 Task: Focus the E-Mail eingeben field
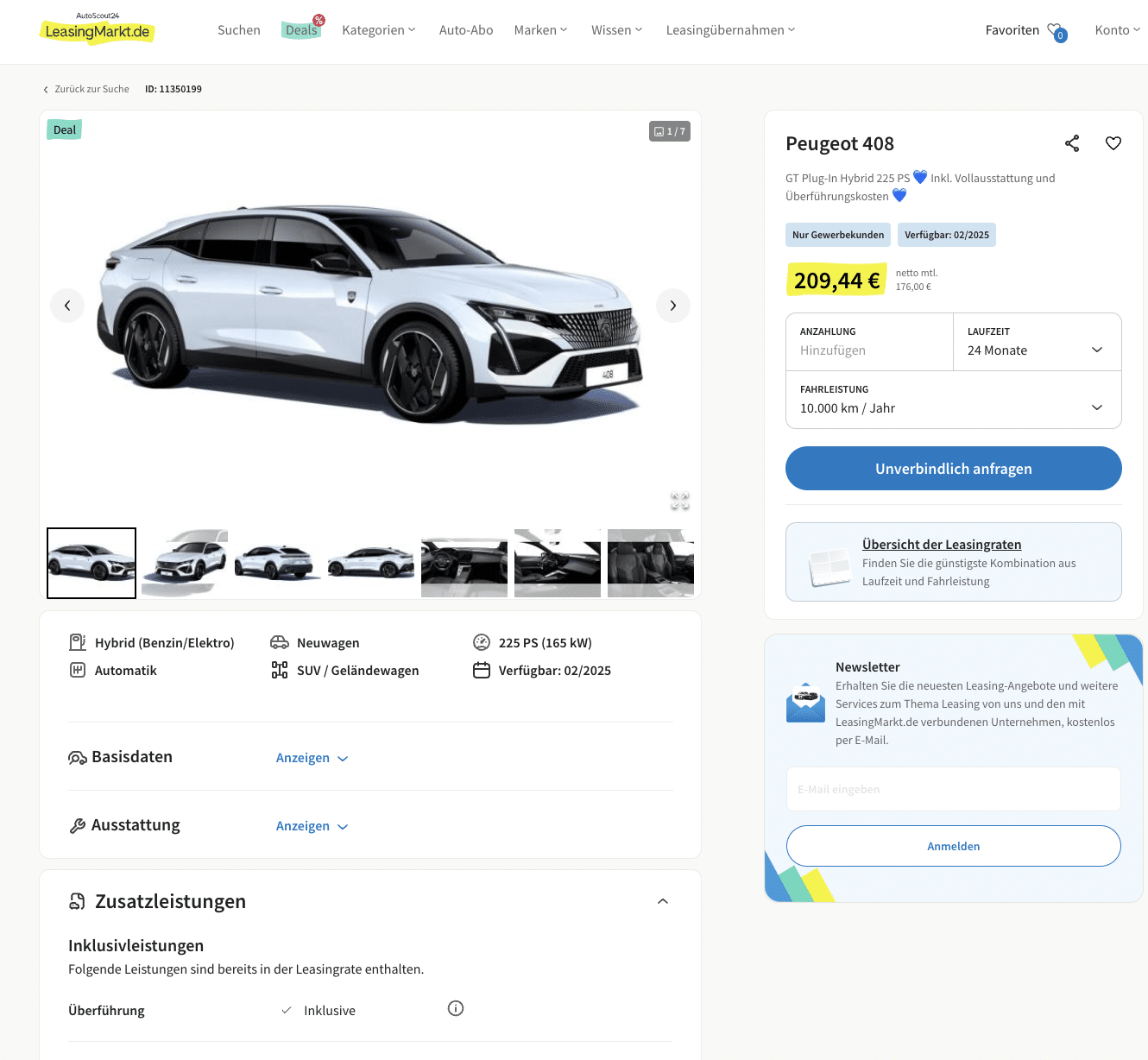(953, 789)
